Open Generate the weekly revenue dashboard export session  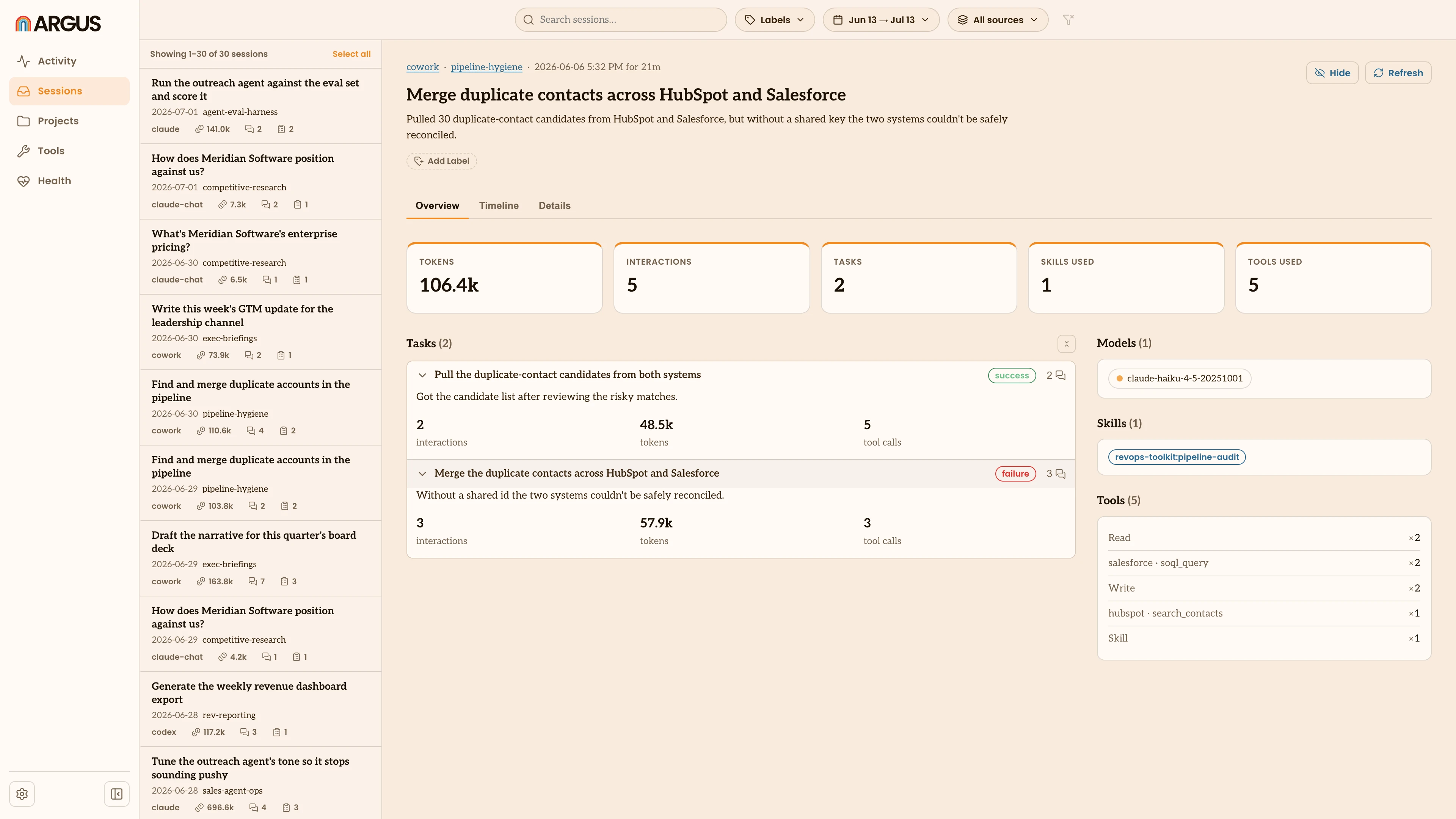point(260,709)
